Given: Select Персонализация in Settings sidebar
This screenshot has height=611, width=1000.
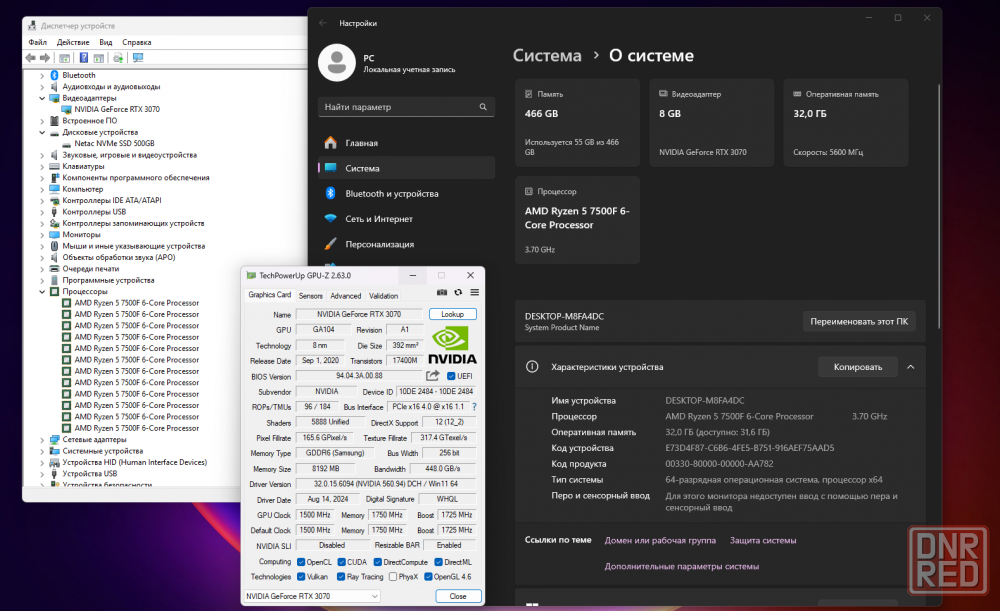Looking at the screenshot, I should 406,244.
